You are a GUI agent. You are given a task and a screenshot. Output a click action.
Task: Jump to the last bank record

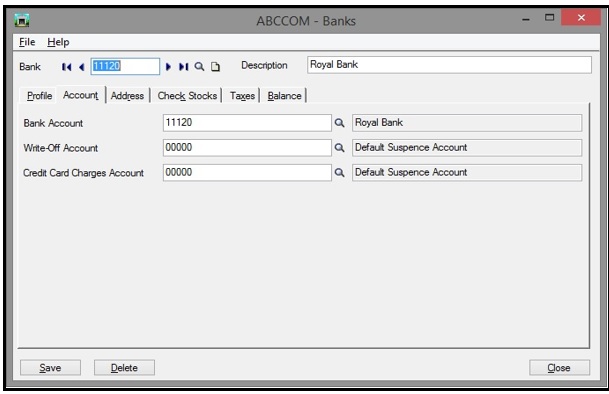click(183, 67)
